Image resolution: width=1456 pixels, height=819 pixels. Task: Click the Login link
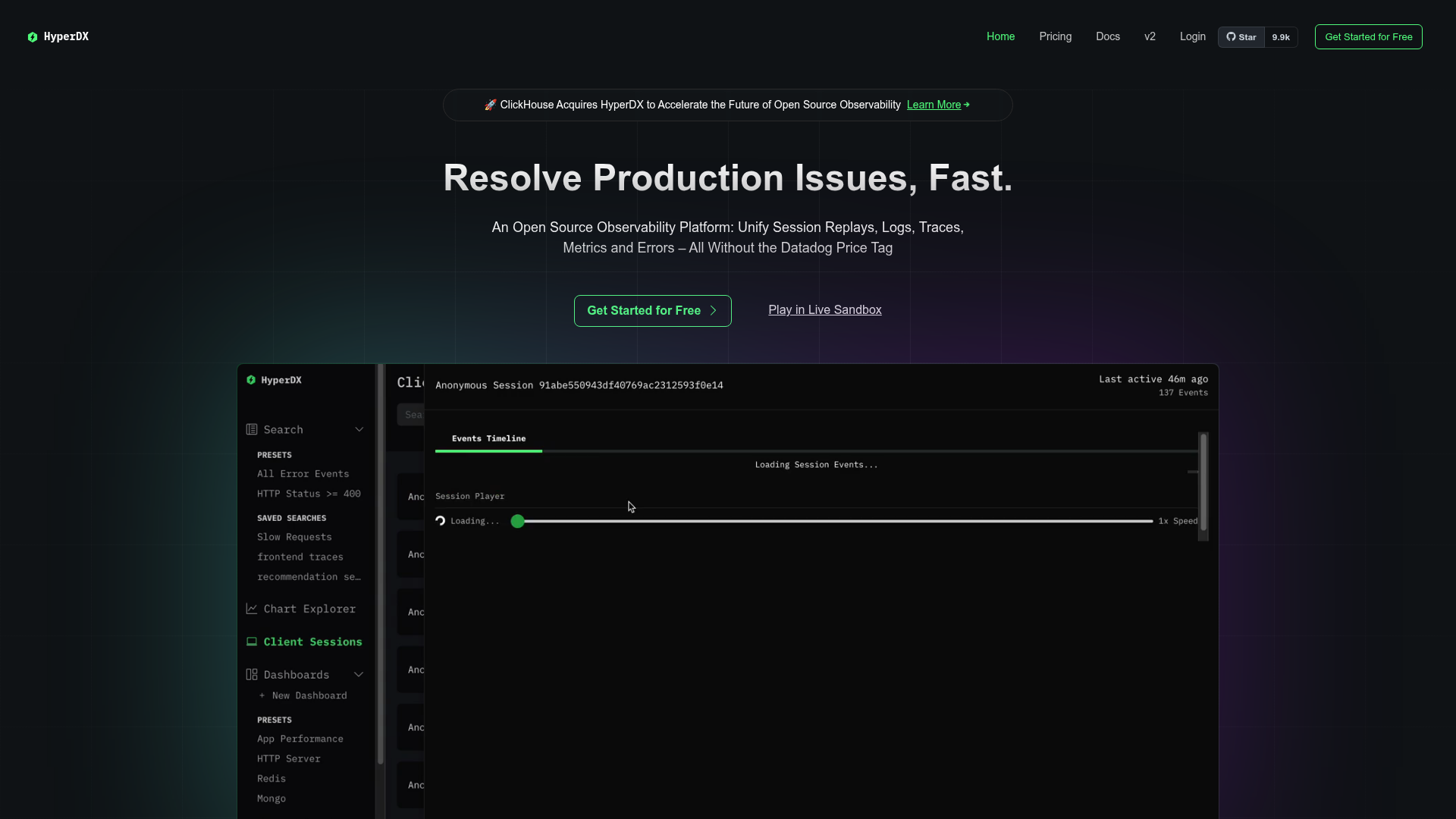click(1192, 36)
